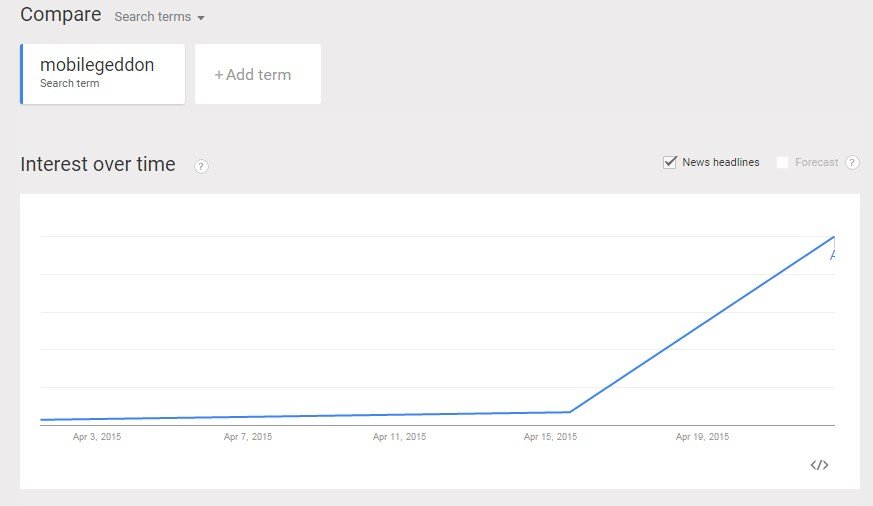
Task: Select the Apr 15, 2015 axis label
Action: tap(550, 436)
